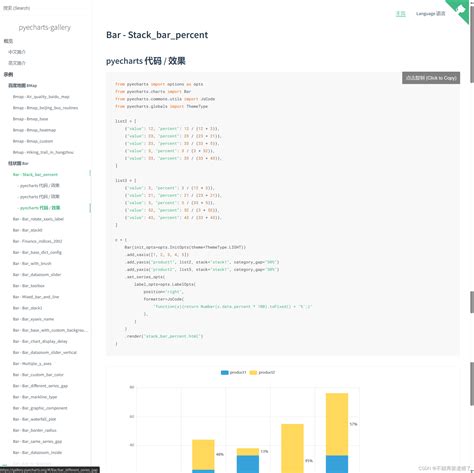Open Bar - Bar_markline_type example
The image size is (474, 473).
pos(35,397)
